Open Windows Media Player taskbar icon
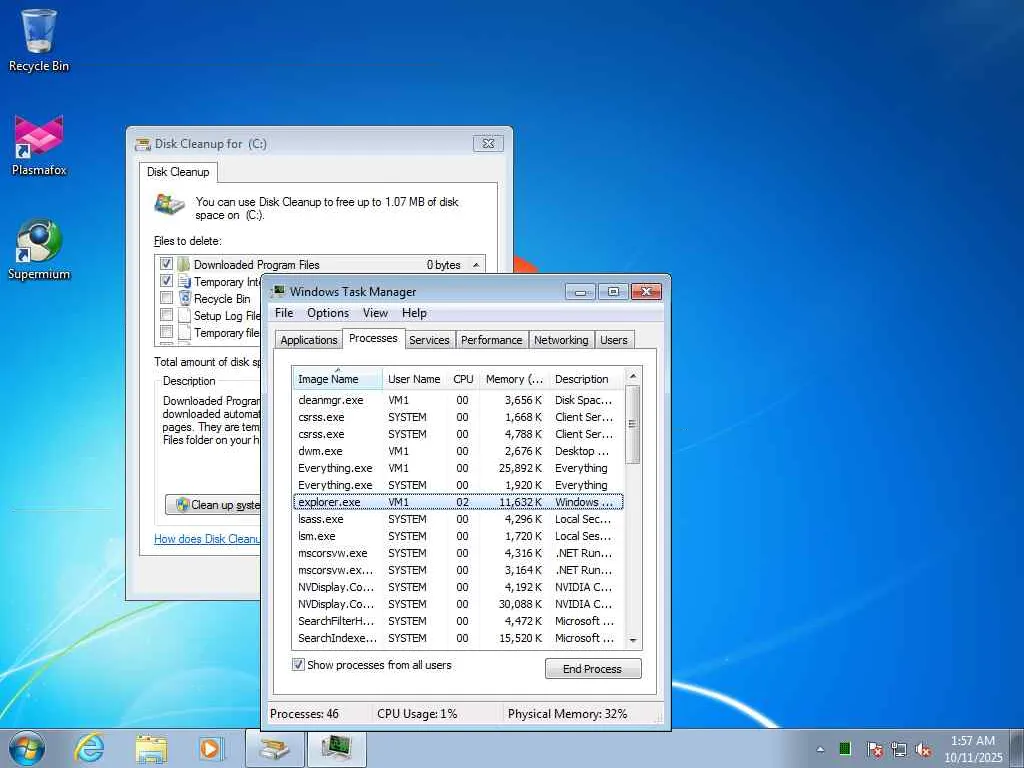1024x768 pixels. (212, 748)
